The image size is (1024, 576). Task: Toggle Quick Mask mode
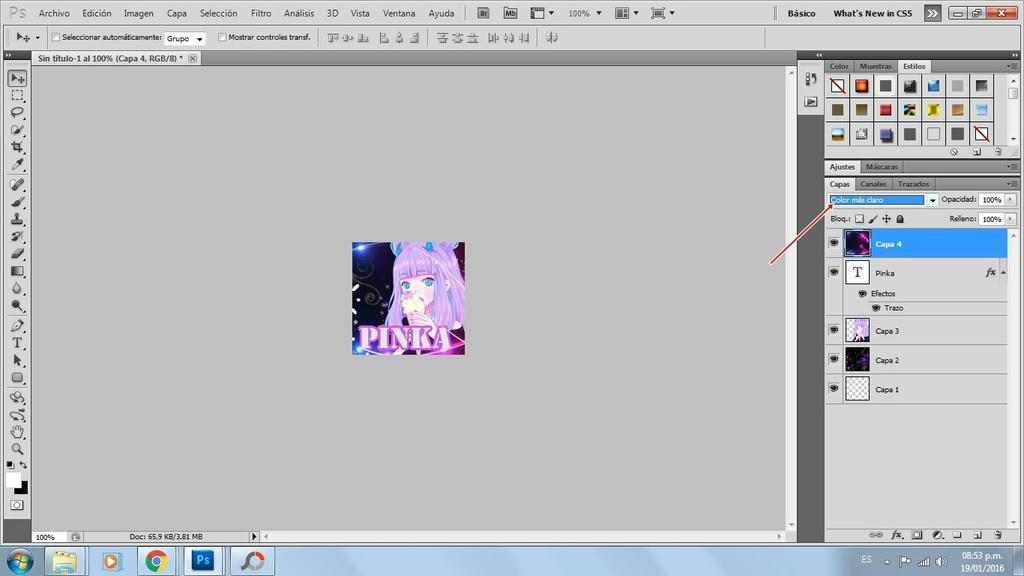tap(17, 505)
